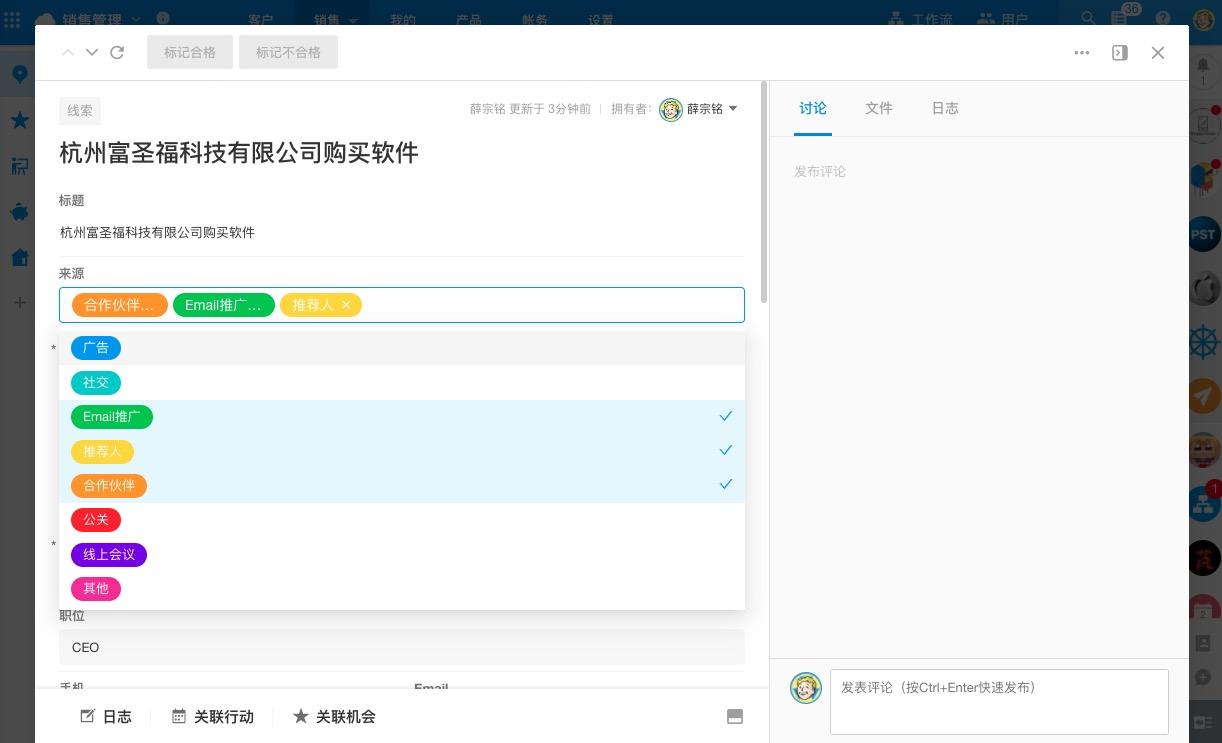The image size is (1222, 743).
Task: Click the 标记不合格 button
Action: coord(288,52)
